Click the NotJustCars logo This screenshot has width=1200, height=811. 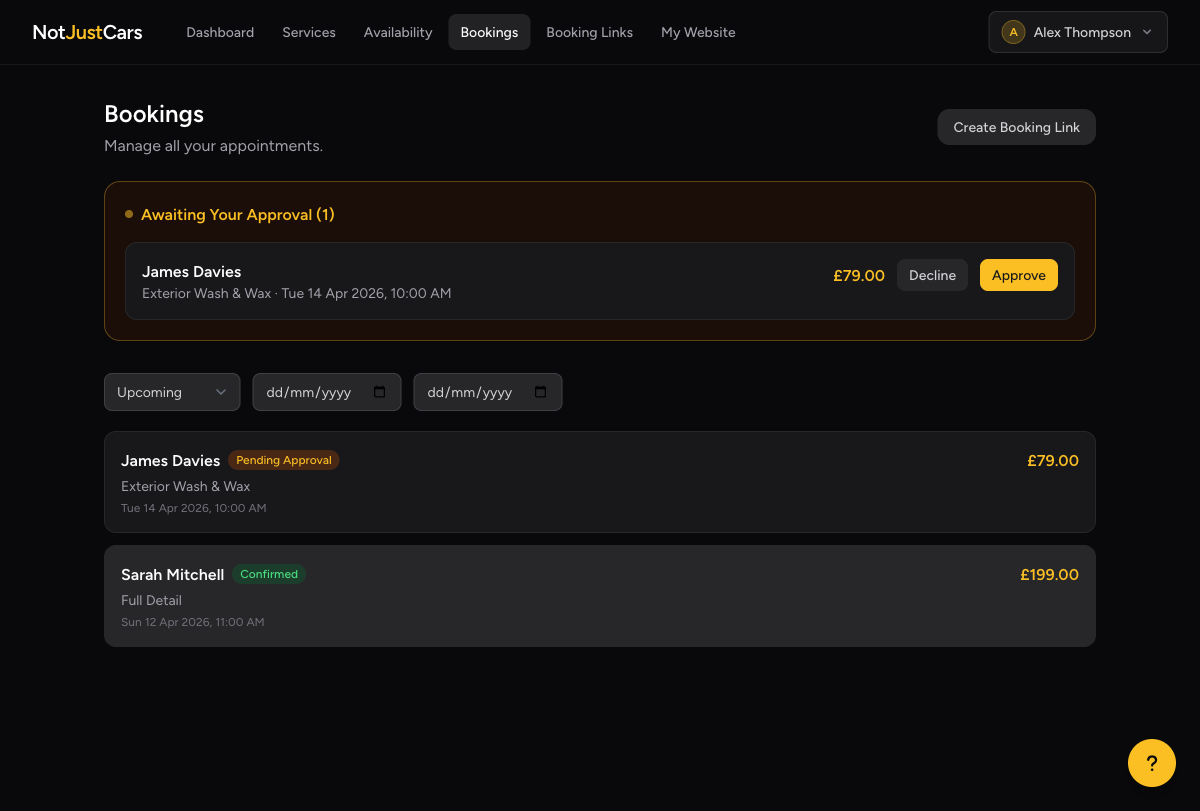pos(87,31)
